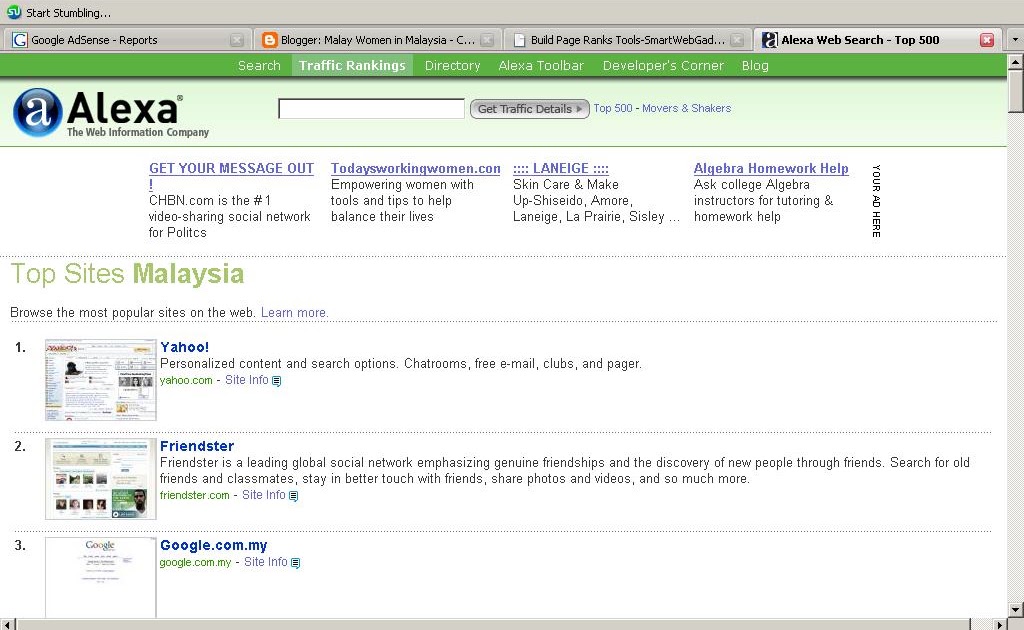
Task: Open Site Info for Yahoo!
Action: [x=246, y=380]
